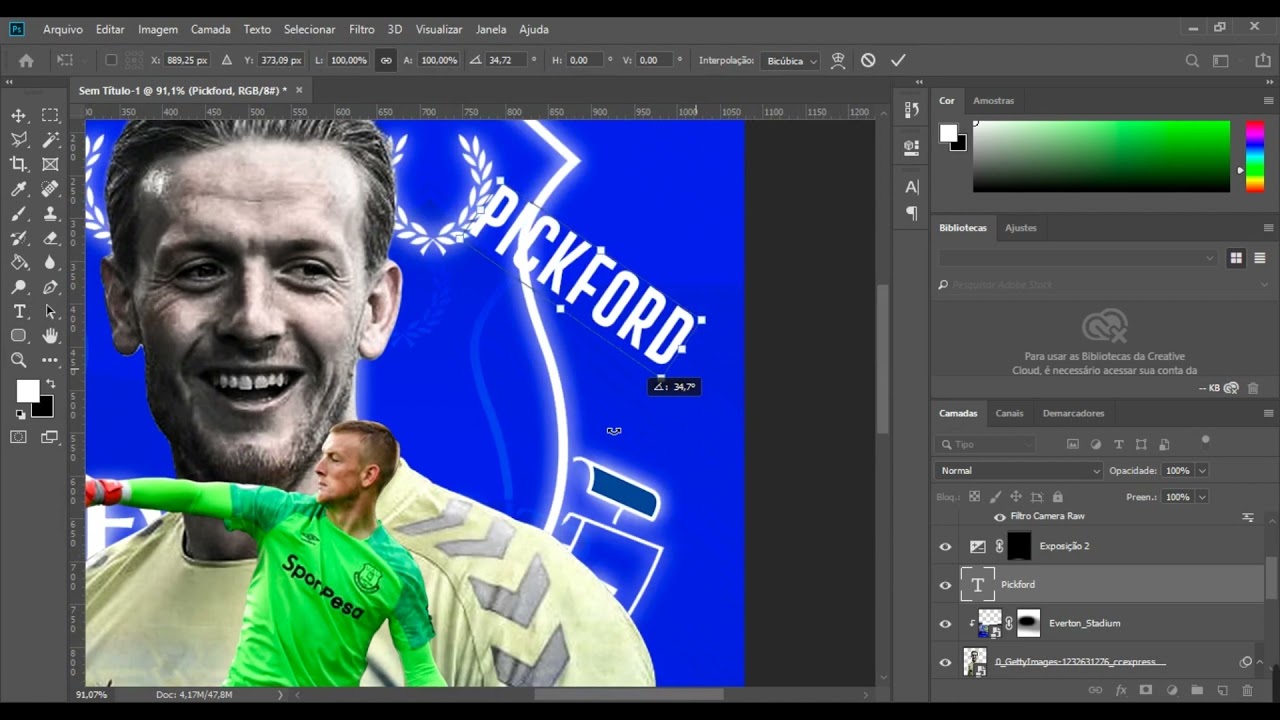The image size is (1280, 720).
Task: Open the Interpolação Bicúbica dropdown
Action: click(789, 60)
